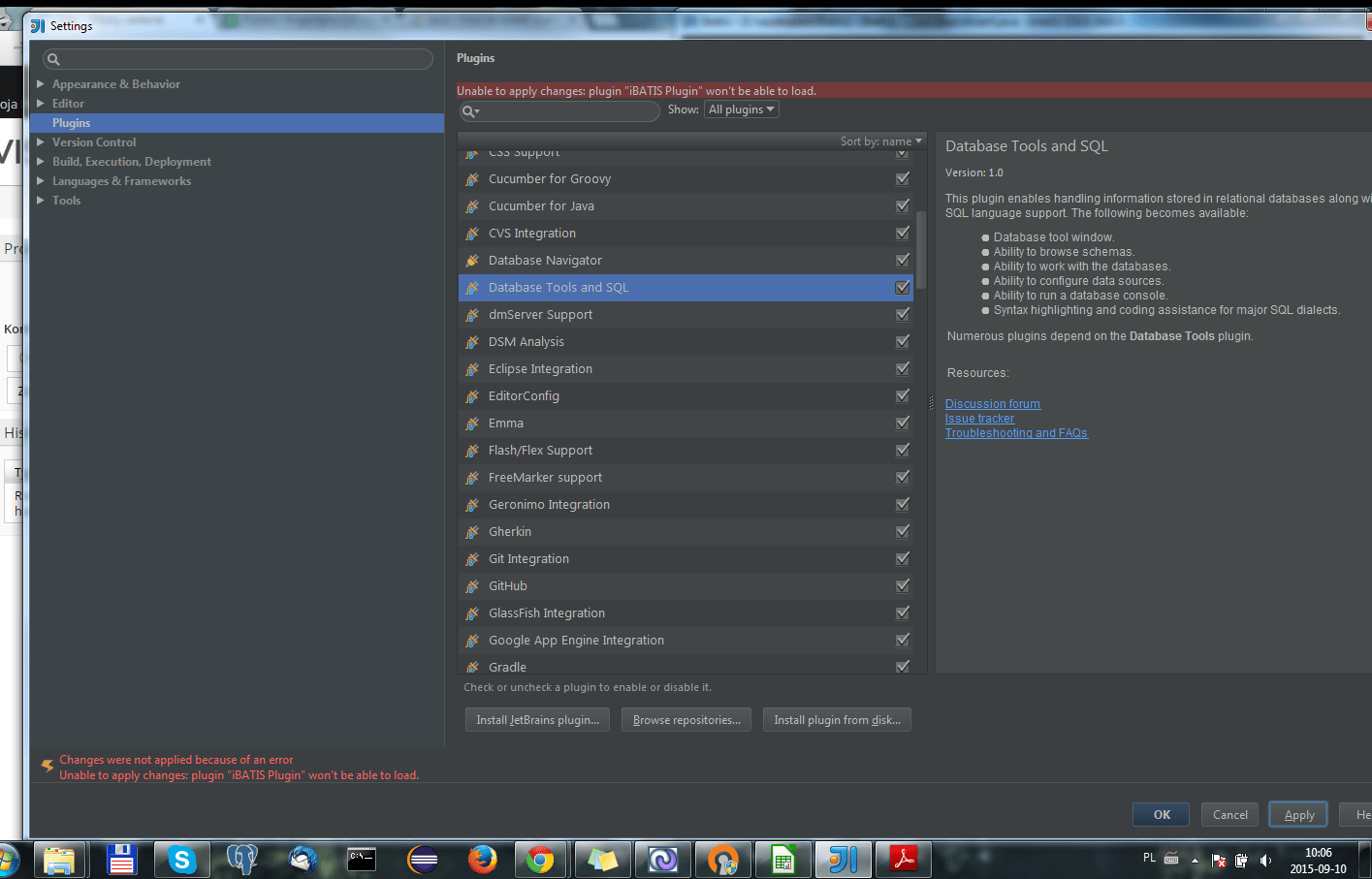The width and height of the screenshot is (1372, 879).
Task: Click volume icon in system tray
Action: [1265, 860]
